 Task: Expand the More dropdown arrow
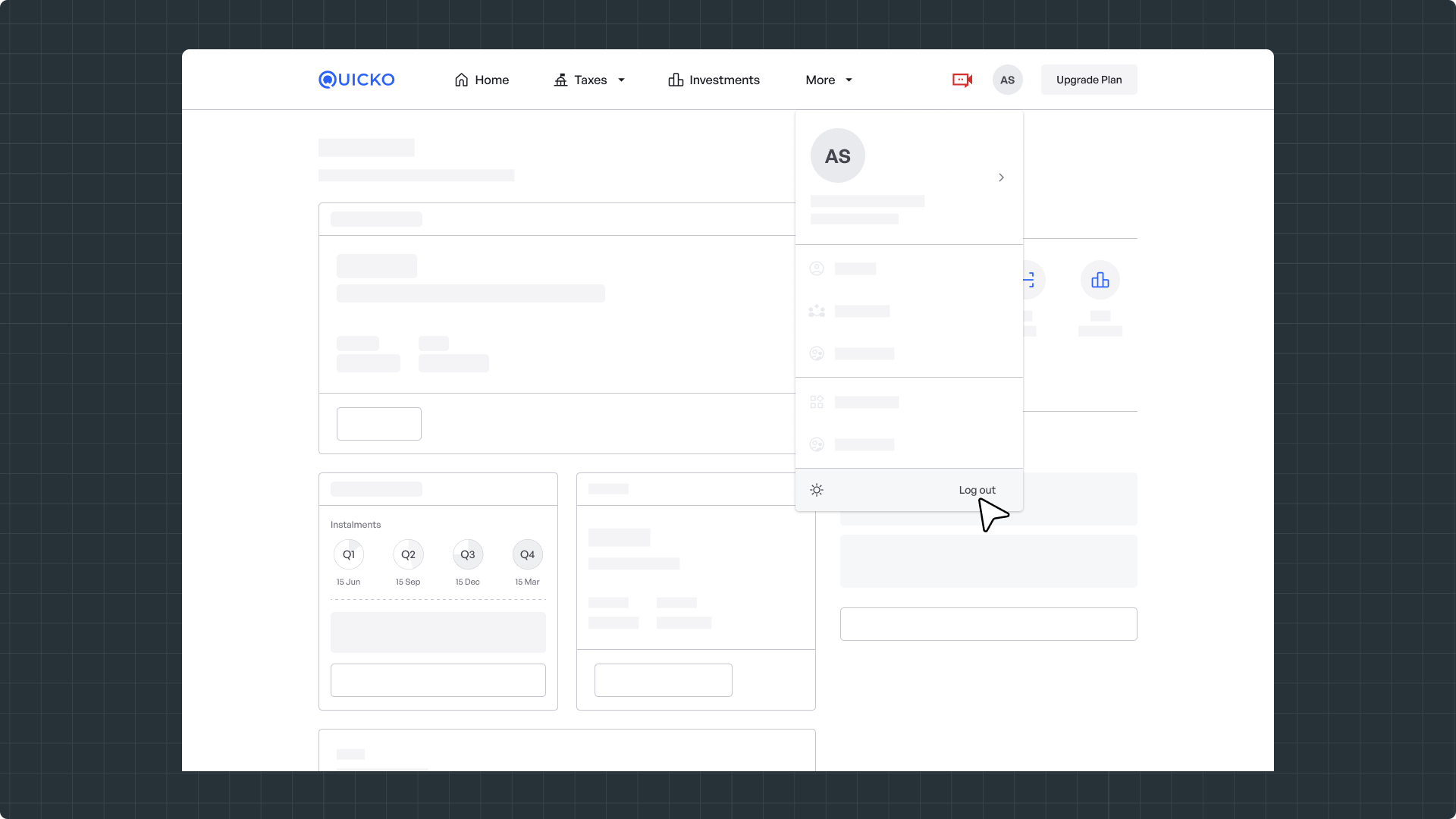tap(849, 80)
